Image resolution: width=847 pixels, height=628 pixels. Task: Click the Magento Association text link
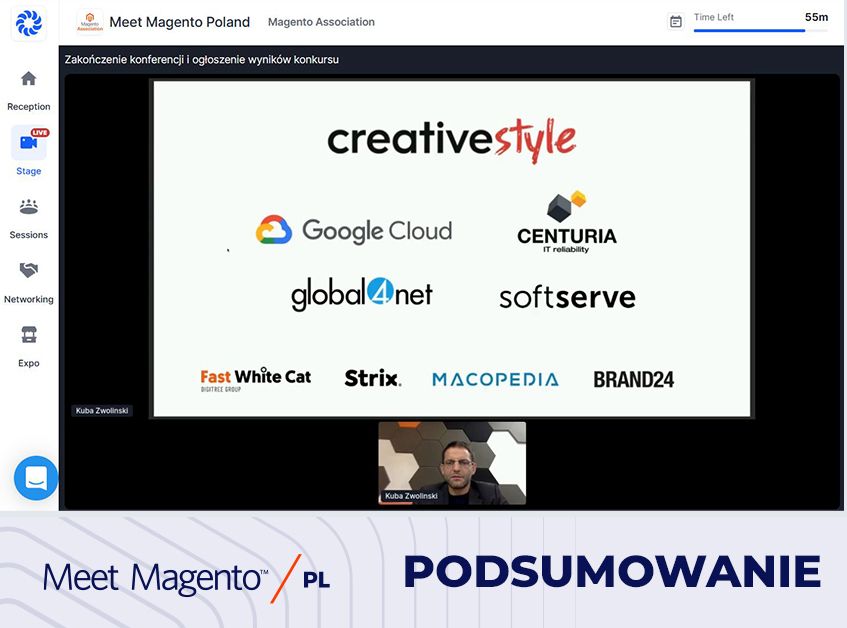[320, 21]
